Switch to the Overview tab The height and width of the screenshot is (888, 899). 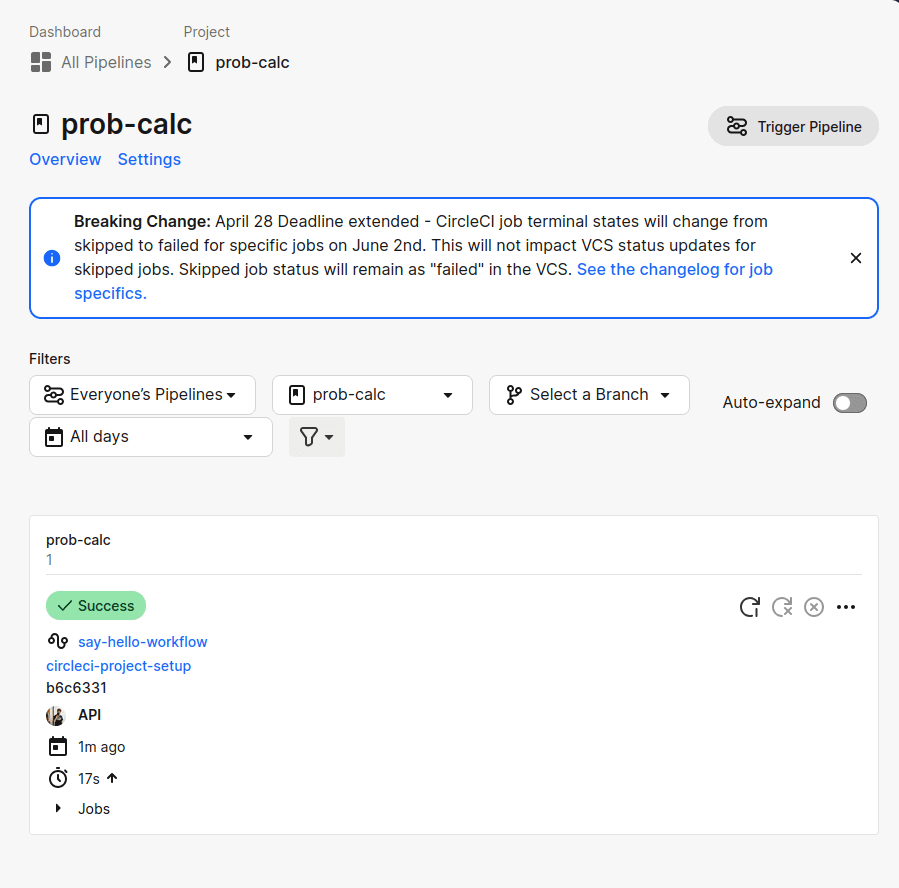pos(65,159)
